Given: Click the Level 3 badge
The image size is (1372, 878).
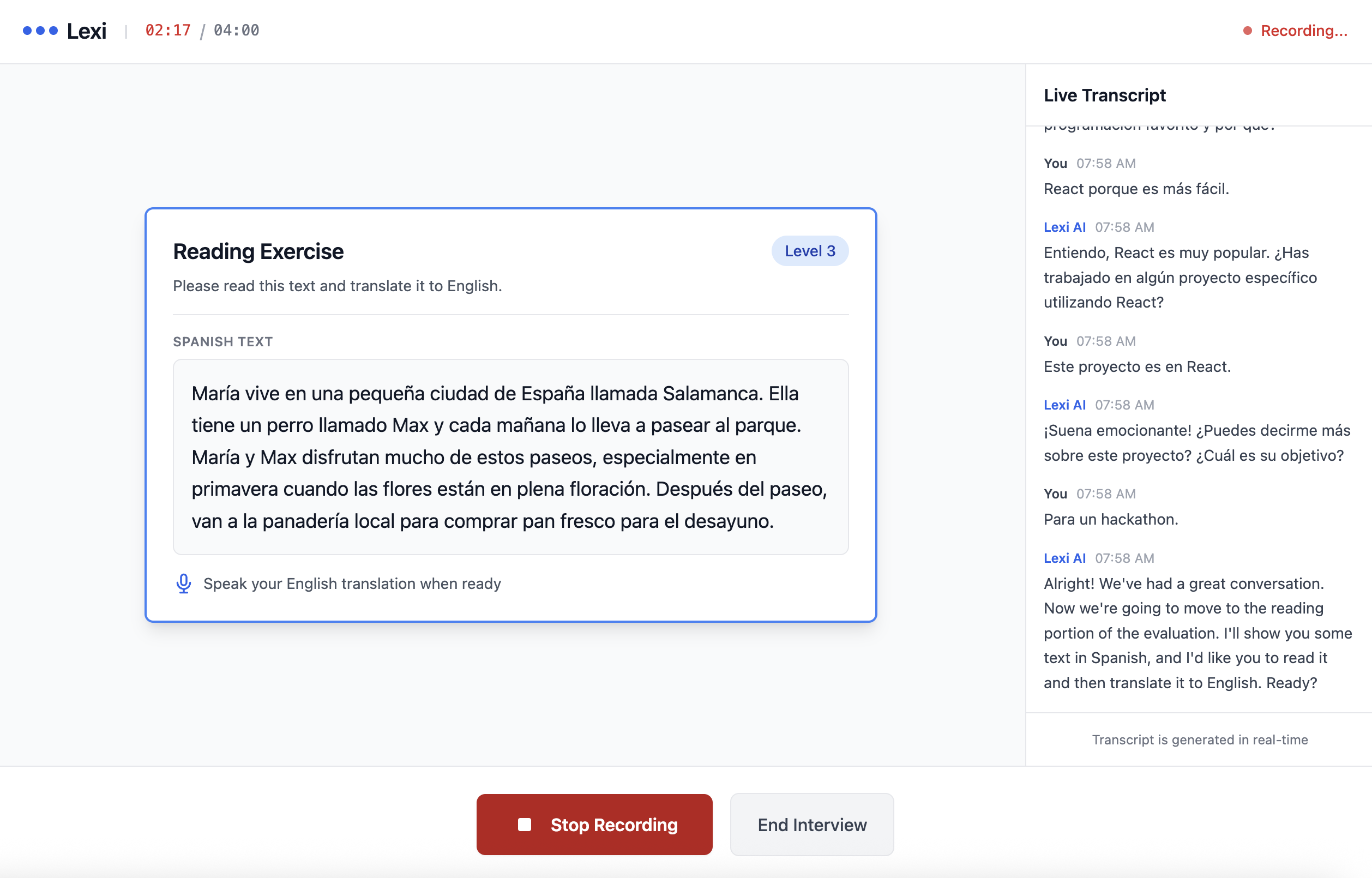Looking at the screenshot, I should click(x=809, y=251).
